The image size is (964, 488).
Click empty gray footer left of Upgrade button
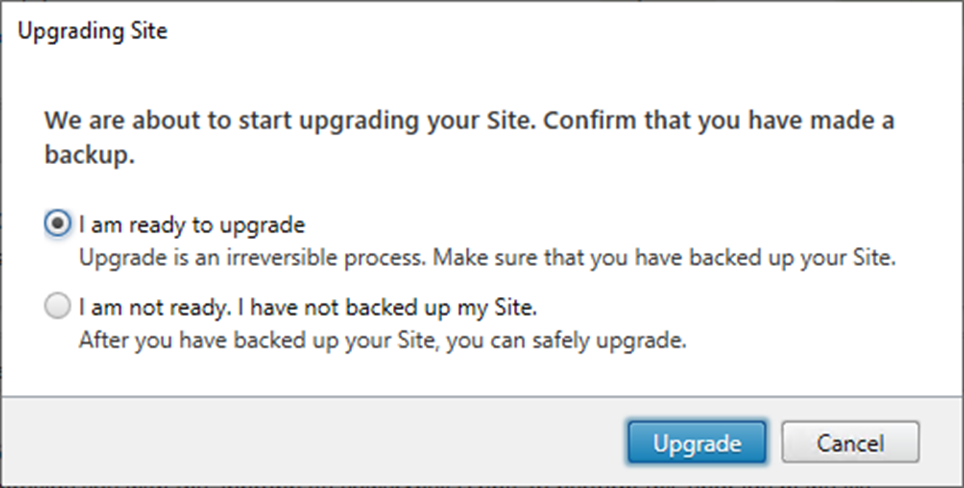(x=307, y=443)
